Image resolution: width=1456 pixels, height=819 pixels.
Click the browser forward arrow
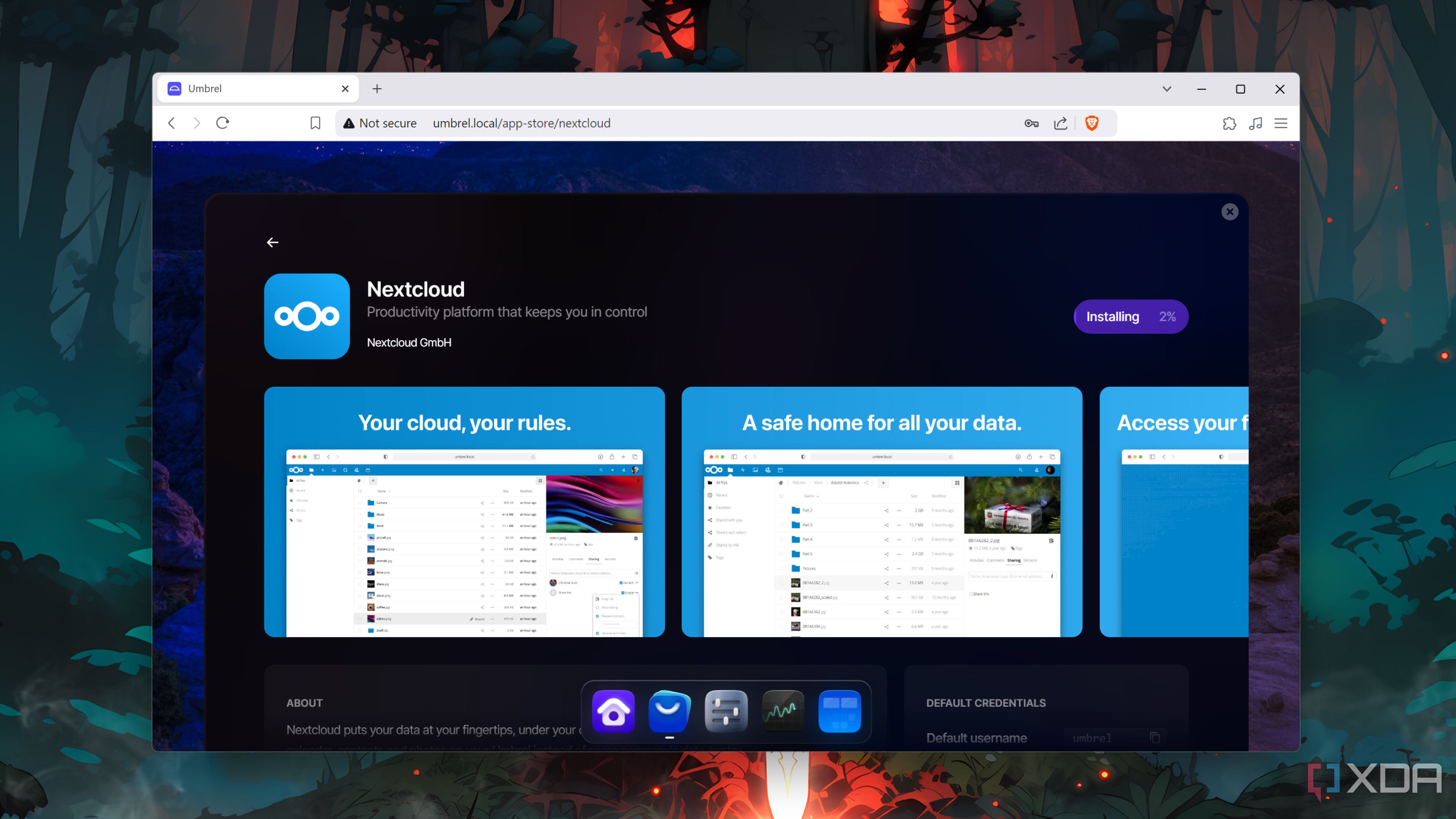point(197,123)
